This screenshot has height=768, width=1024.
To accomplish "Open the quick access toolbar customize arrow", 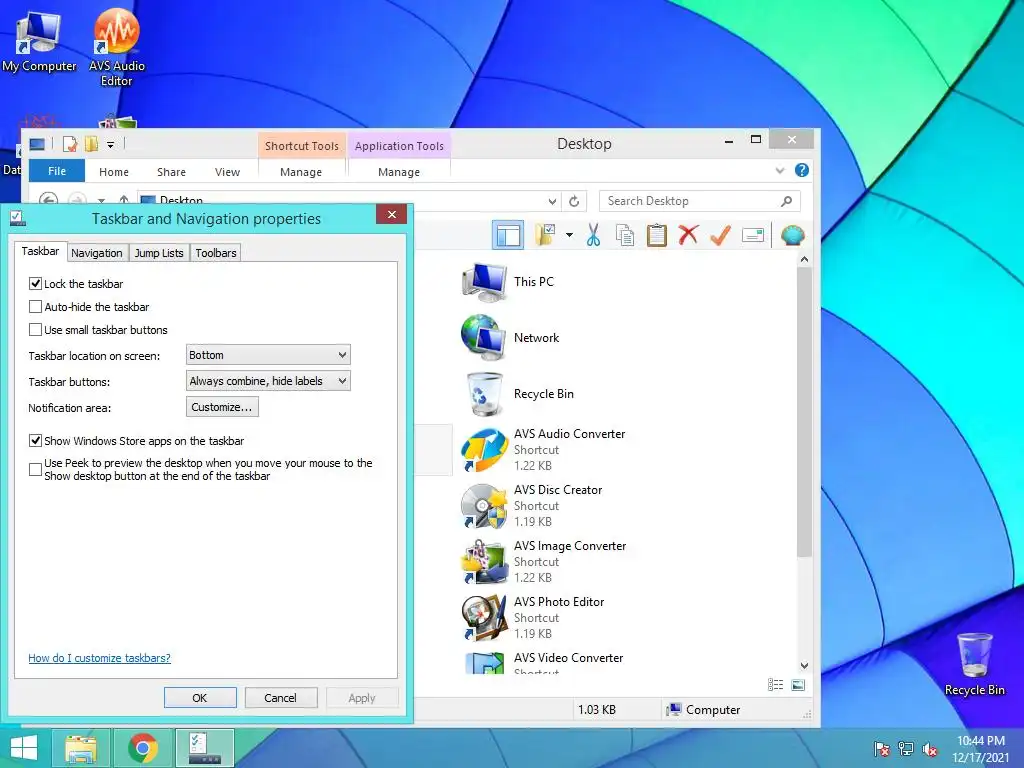I will [x=111, y=144].
